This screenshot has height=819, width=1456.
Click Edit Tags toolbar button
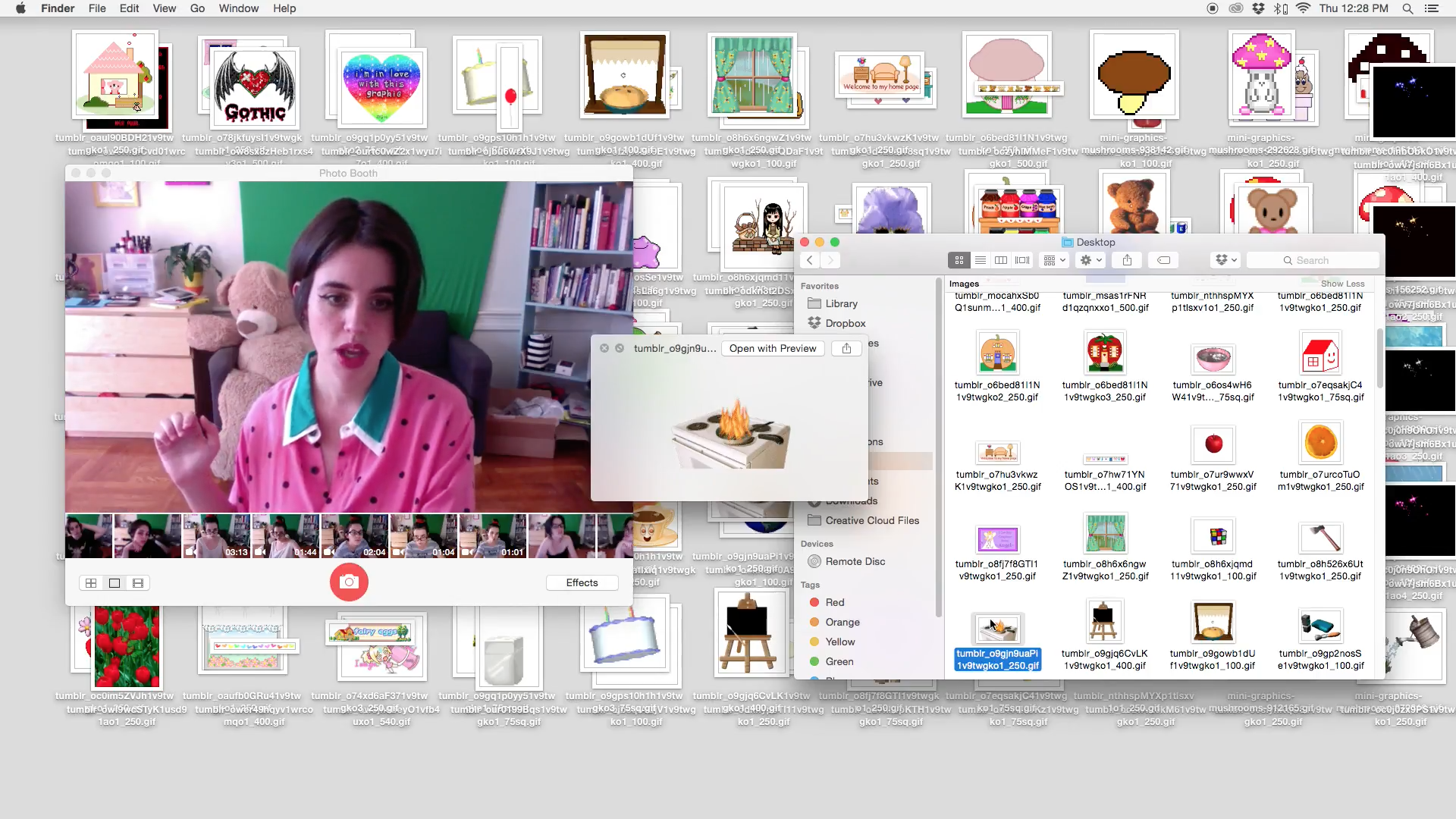coord(1164,260)
